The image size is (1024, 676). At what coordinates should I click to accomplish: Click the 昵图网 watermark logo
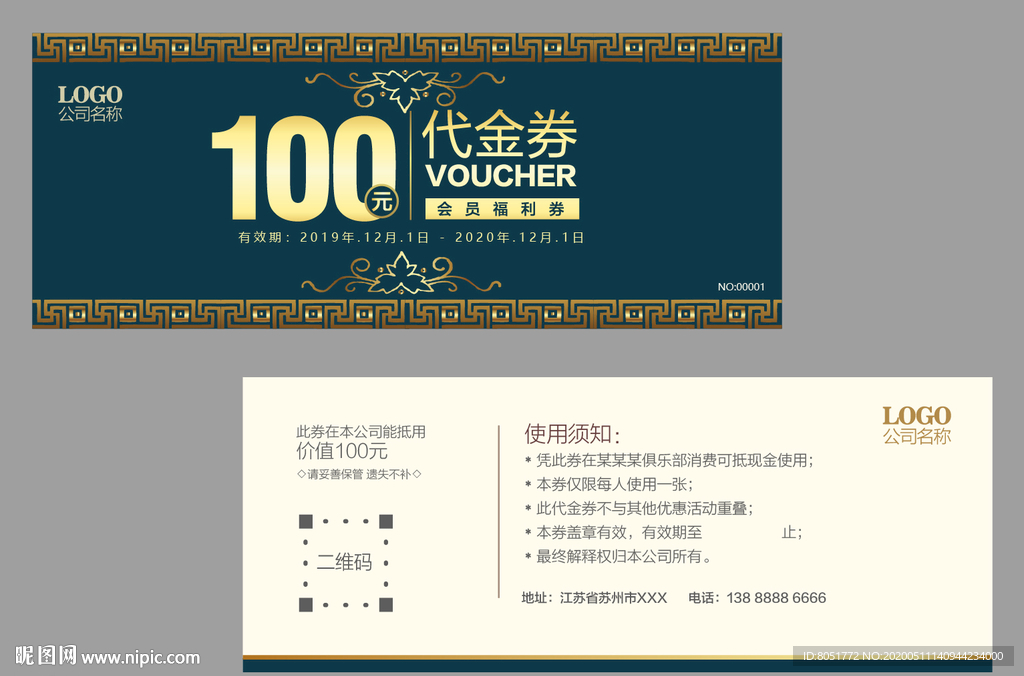pos(46,656)
